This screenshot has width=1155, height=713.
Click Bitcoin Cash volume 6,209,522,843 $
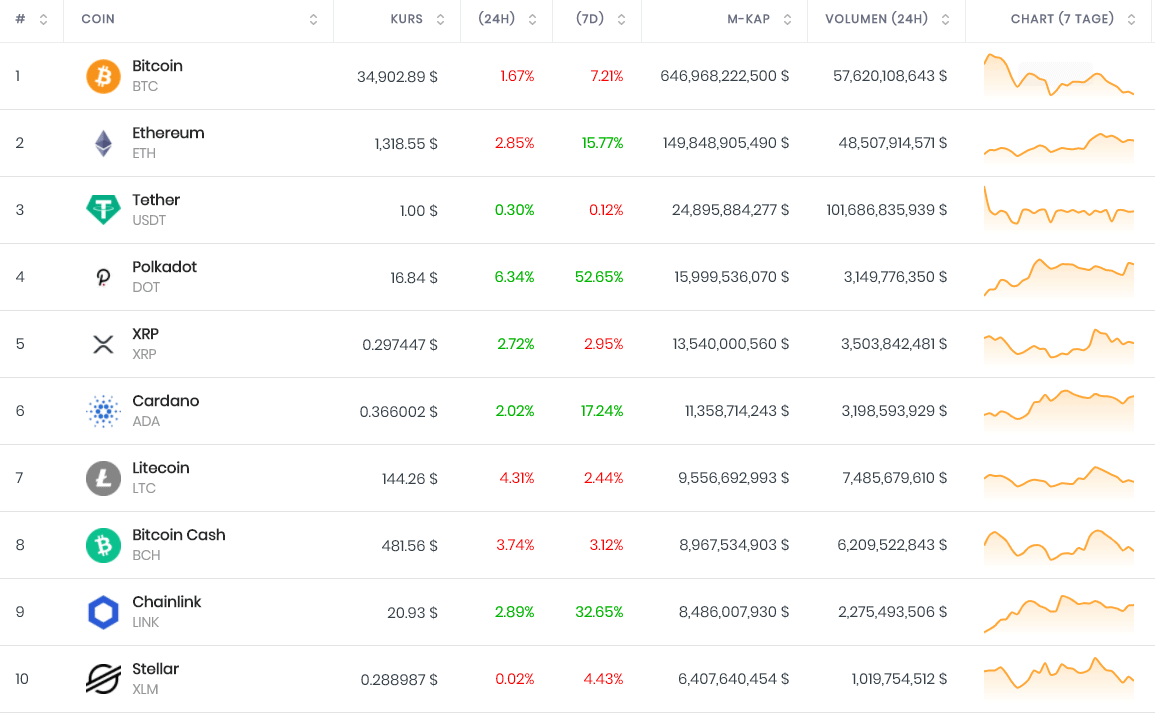(x=892, y=545)
